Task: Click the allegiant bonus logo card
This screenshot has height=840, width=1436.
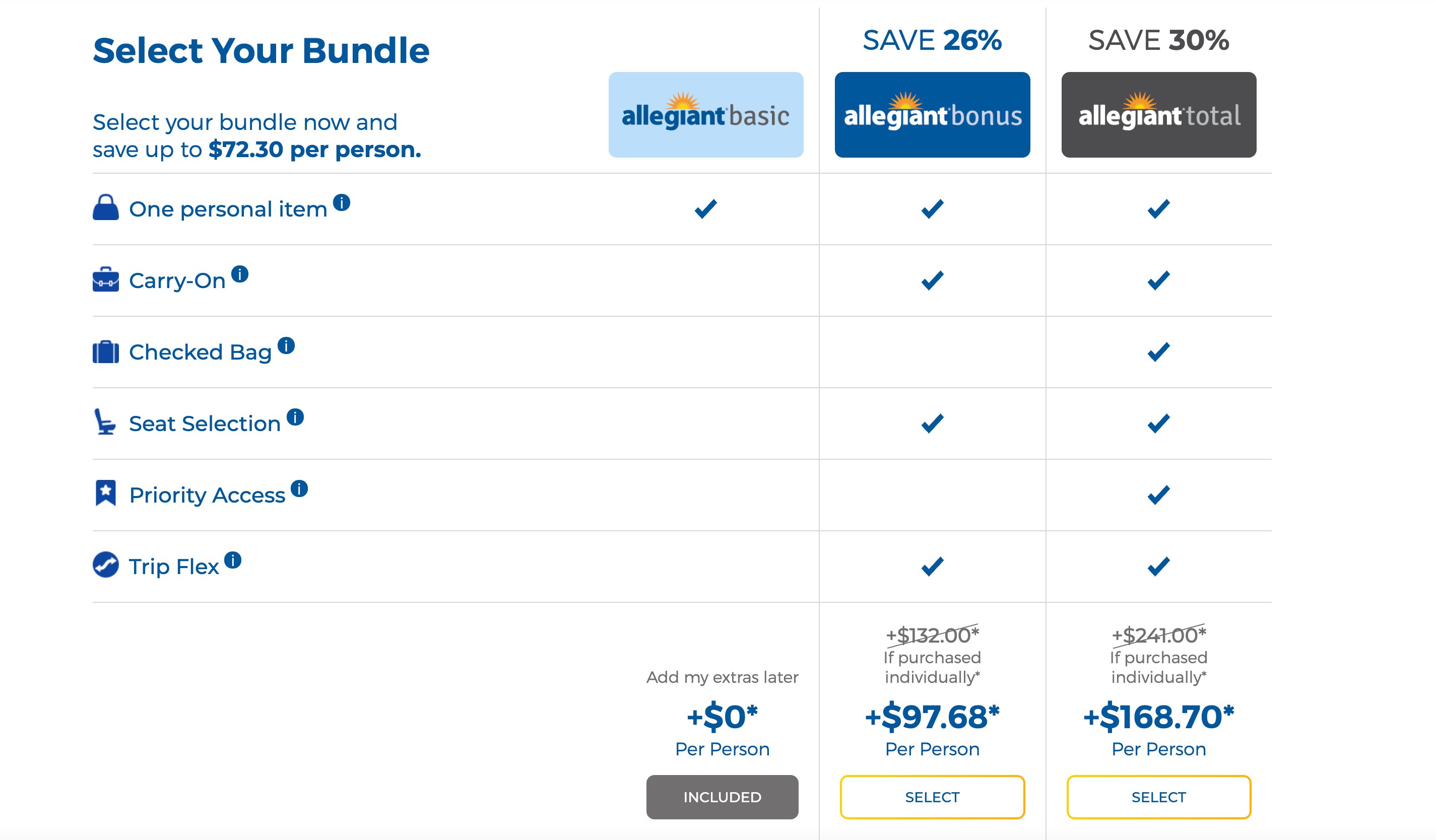Action: click(x=932, y=115)
